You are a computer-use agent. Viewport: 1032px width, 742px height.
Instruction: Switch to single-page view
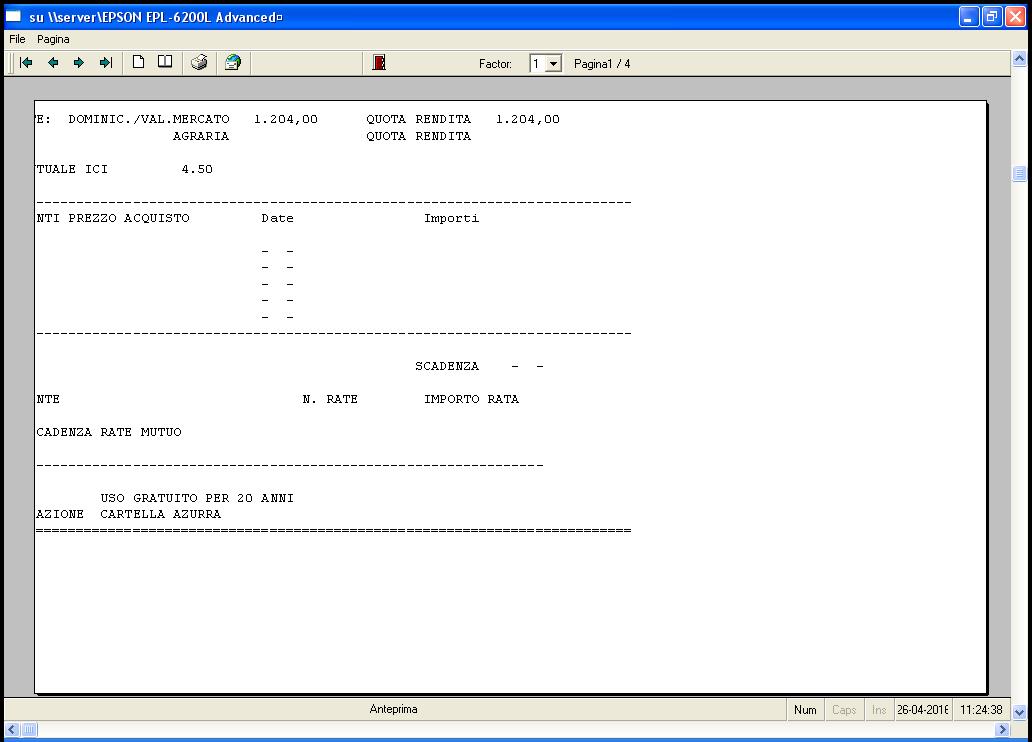coord(138,62)
